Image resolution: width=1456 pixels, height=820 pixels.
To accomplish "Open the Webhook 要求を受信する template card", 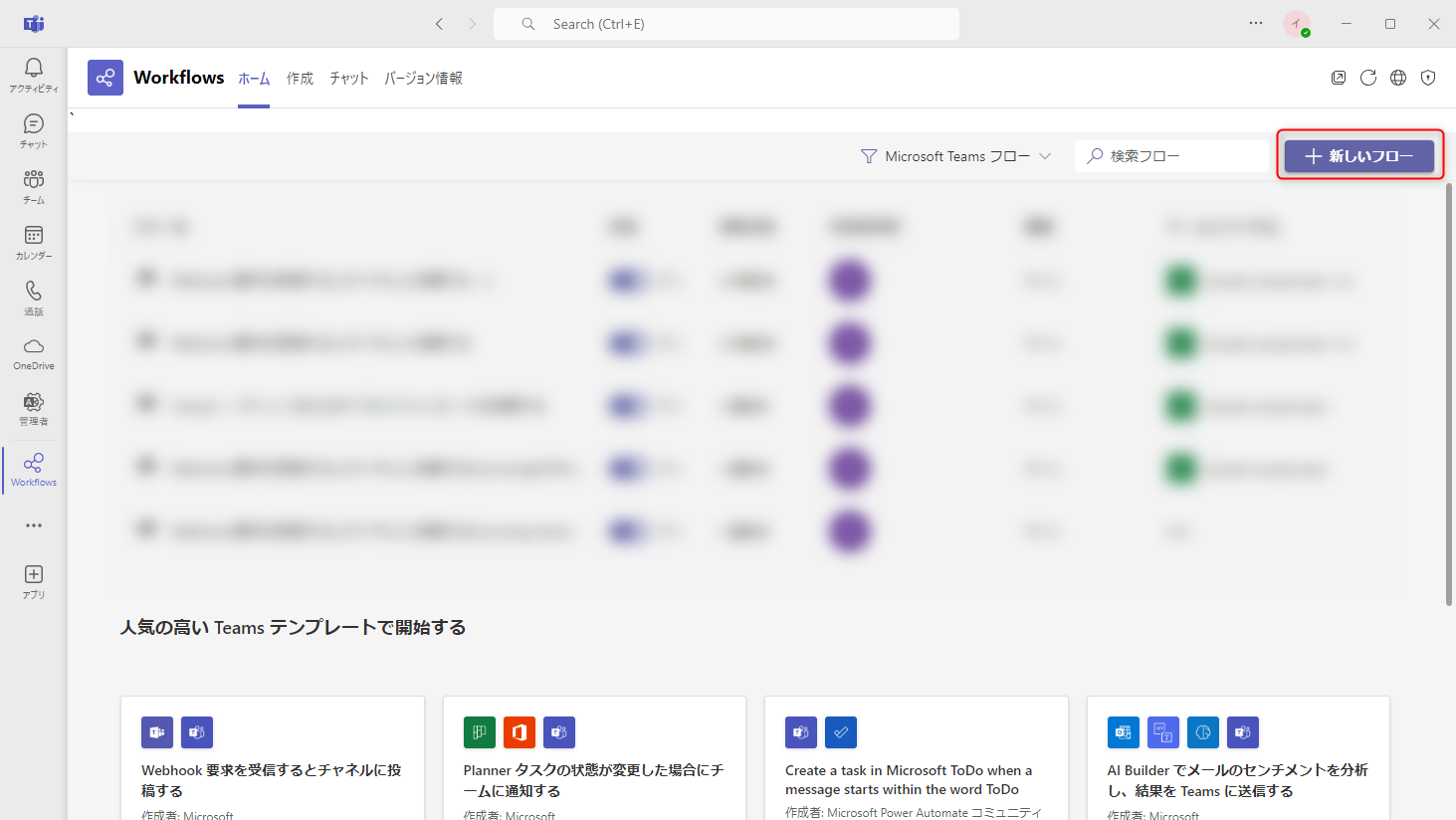I will click(273, 758).
